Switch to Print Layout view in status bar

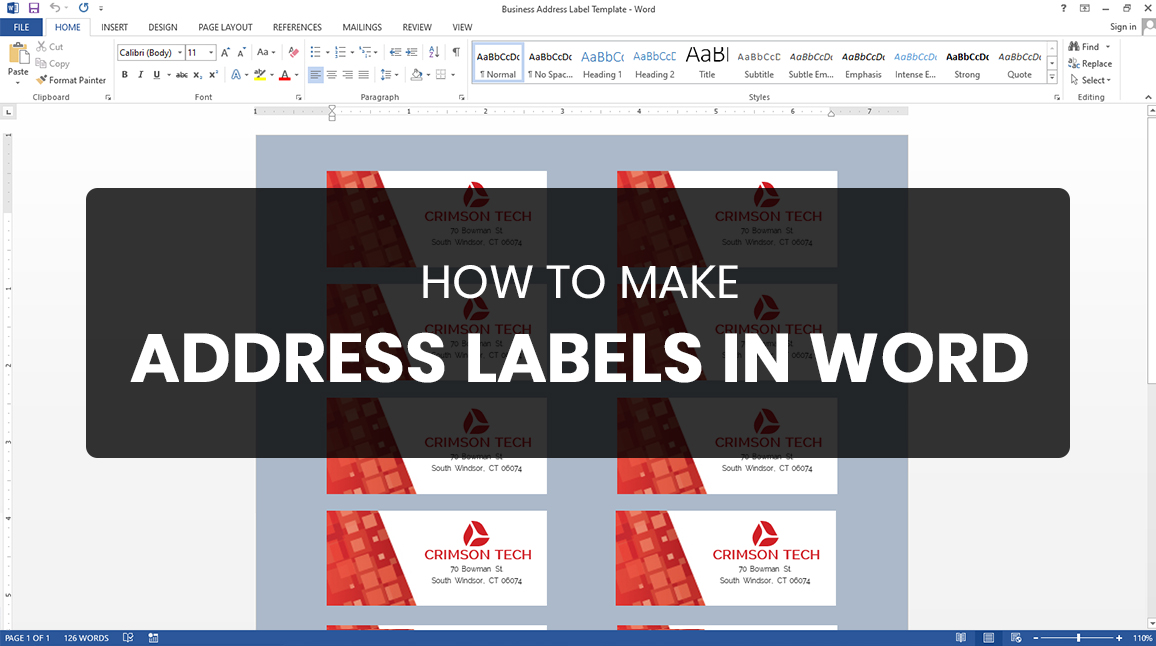pos(989,638)
